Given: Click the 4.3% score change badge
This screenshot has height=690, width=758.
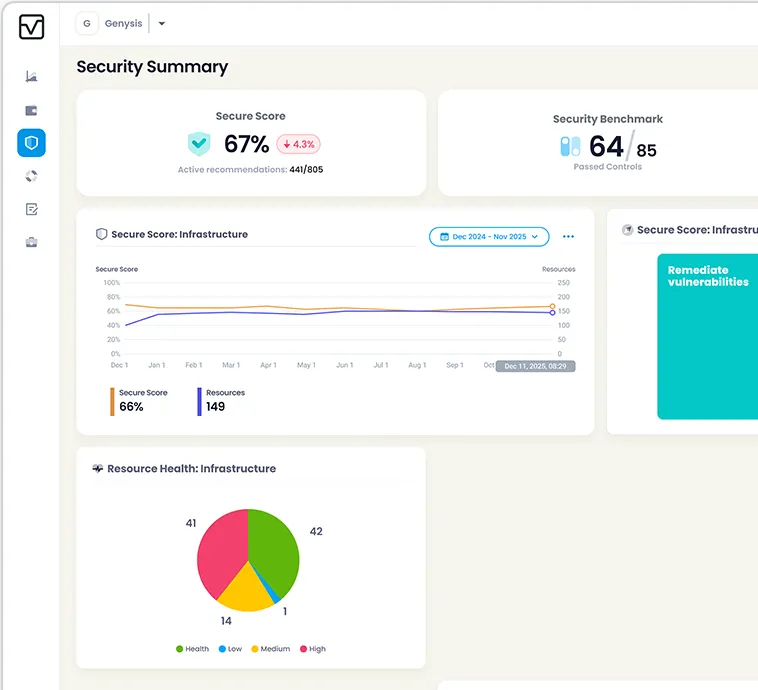Looking at the screenshot, I should pos(298,144).
